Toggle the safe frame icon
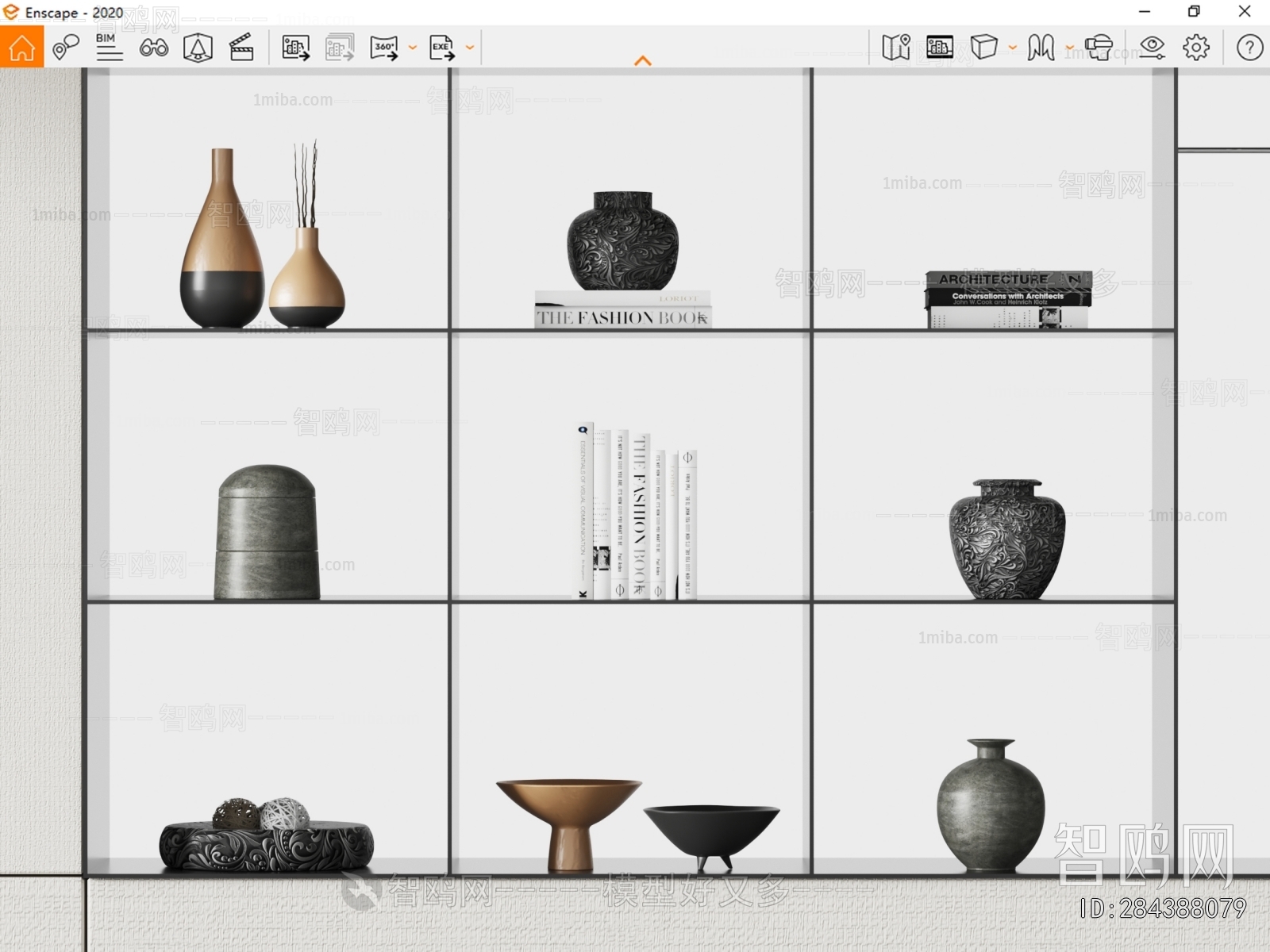Viewport: 1270px width, 952px height. pyautogui.click(x=940, y=48)
